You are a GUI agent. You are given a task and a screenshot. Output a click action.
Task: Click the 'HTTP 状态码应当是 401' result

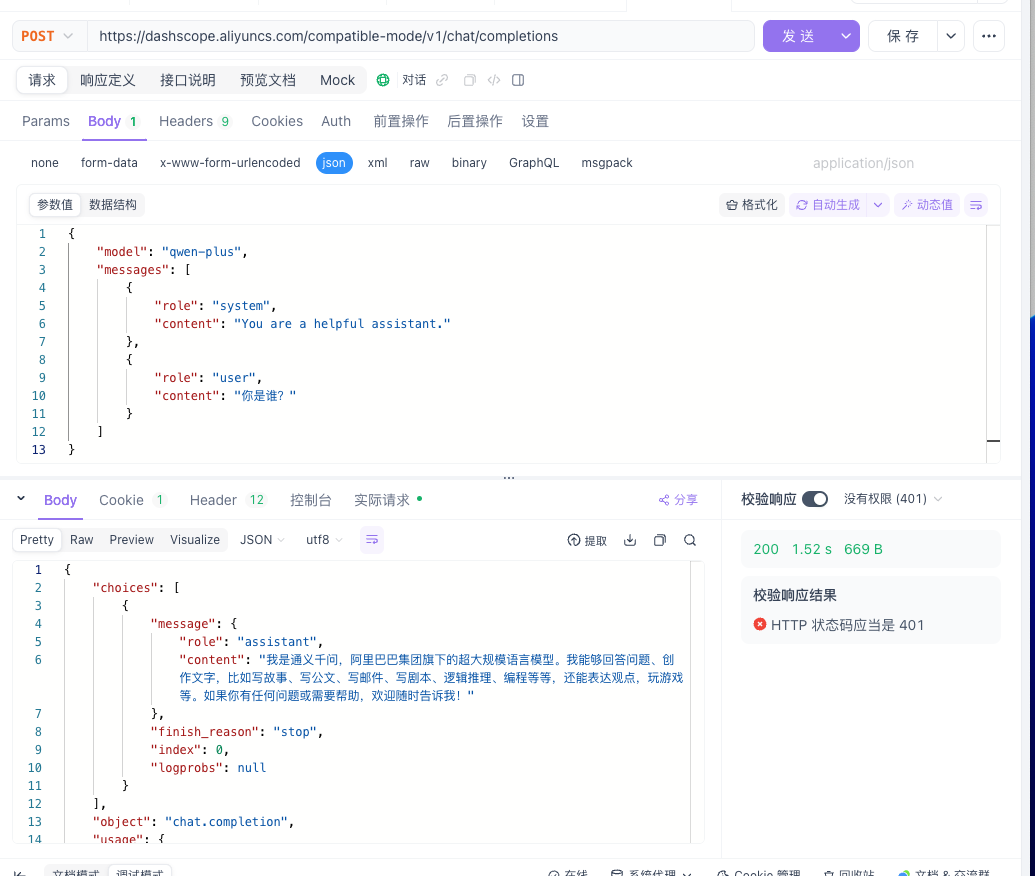[x=839, y=625]
